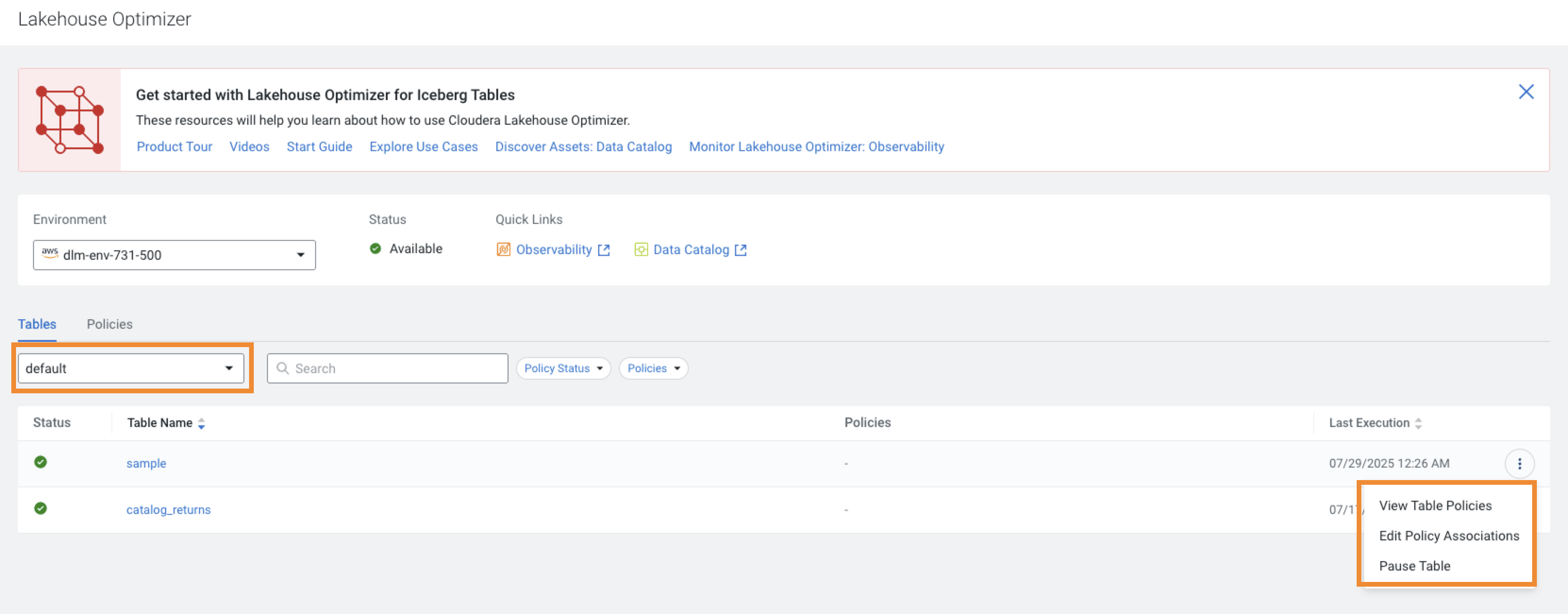1568x614 pixels.
Task: Switch to the Policies tab
Action: click(x=109, y=324)
